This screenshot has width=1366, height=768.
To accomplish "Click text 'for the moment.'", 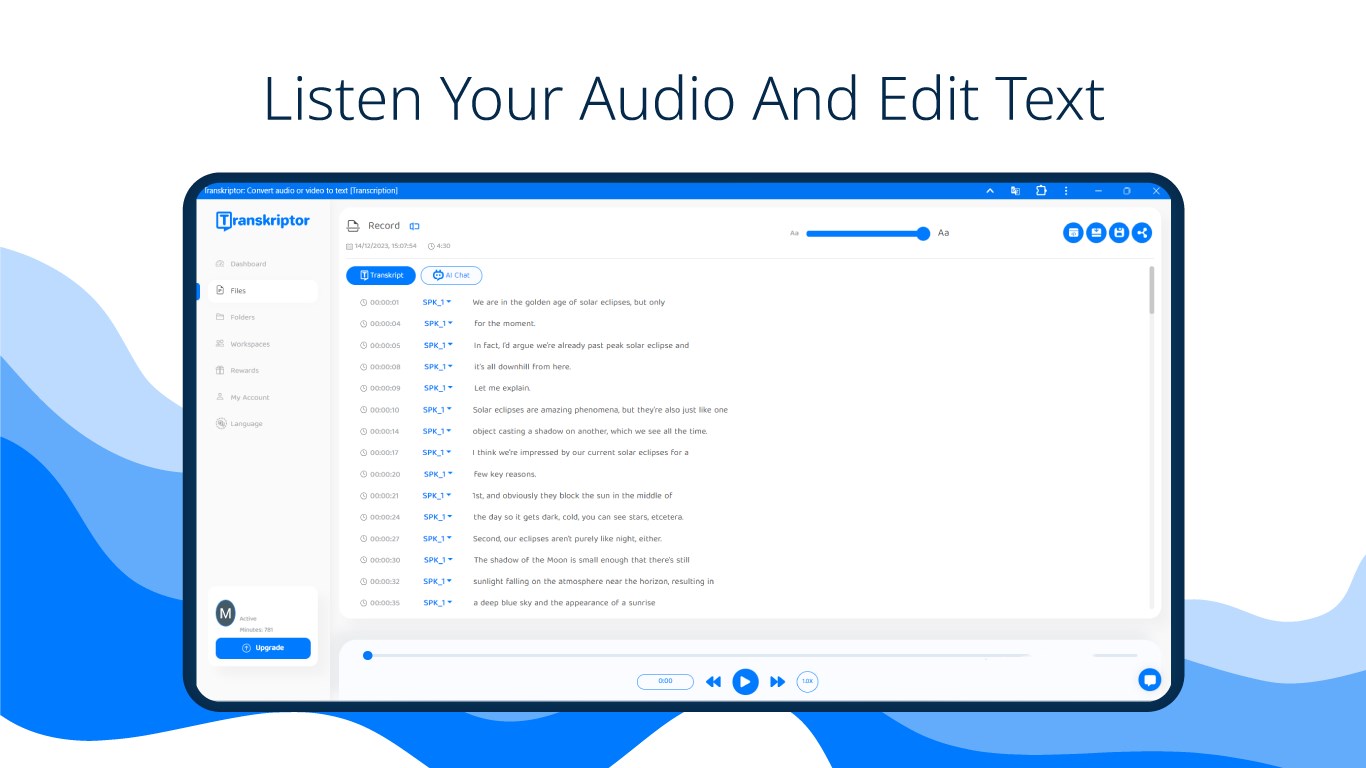I will click(505, 323).
